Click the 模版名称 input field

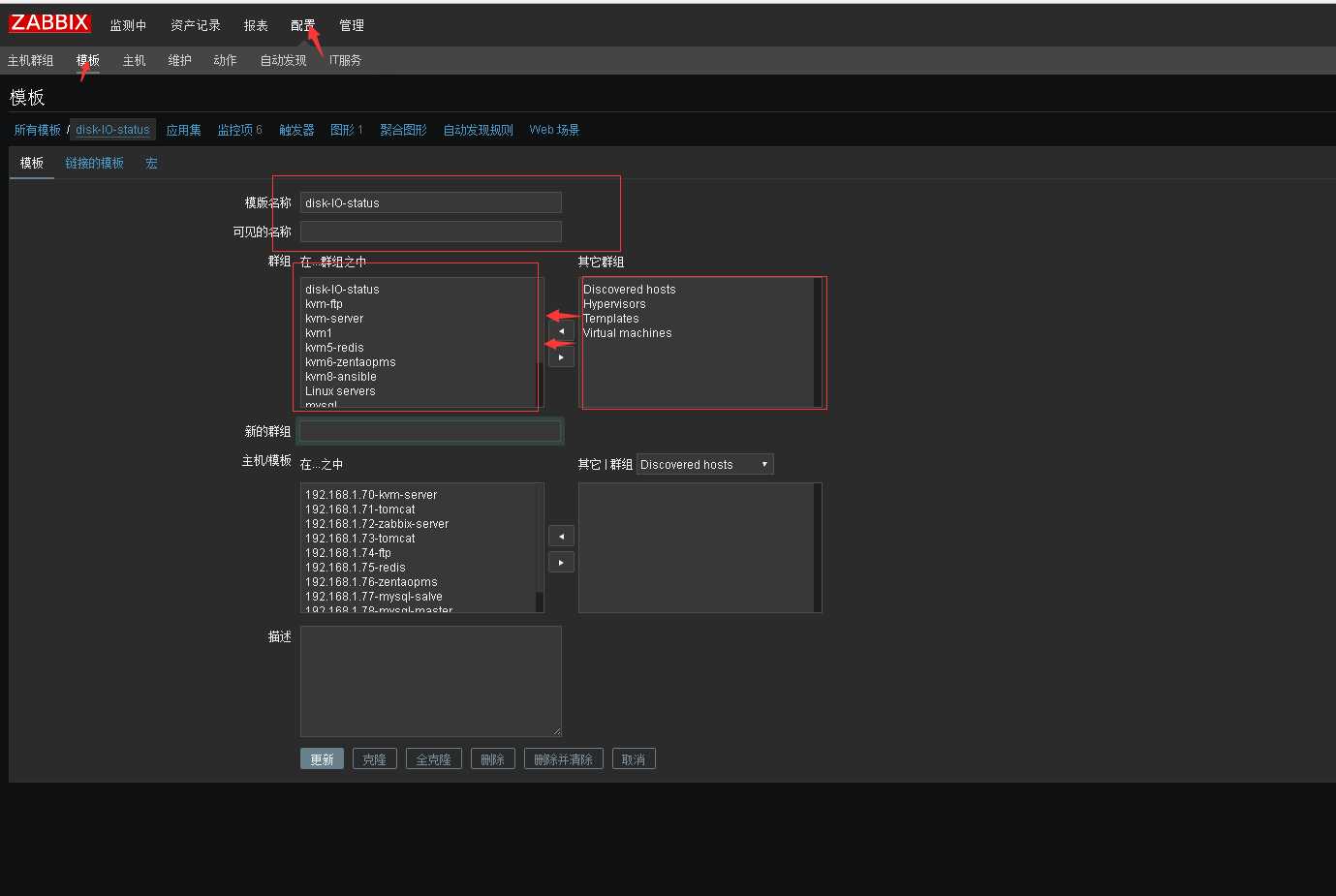430,202
